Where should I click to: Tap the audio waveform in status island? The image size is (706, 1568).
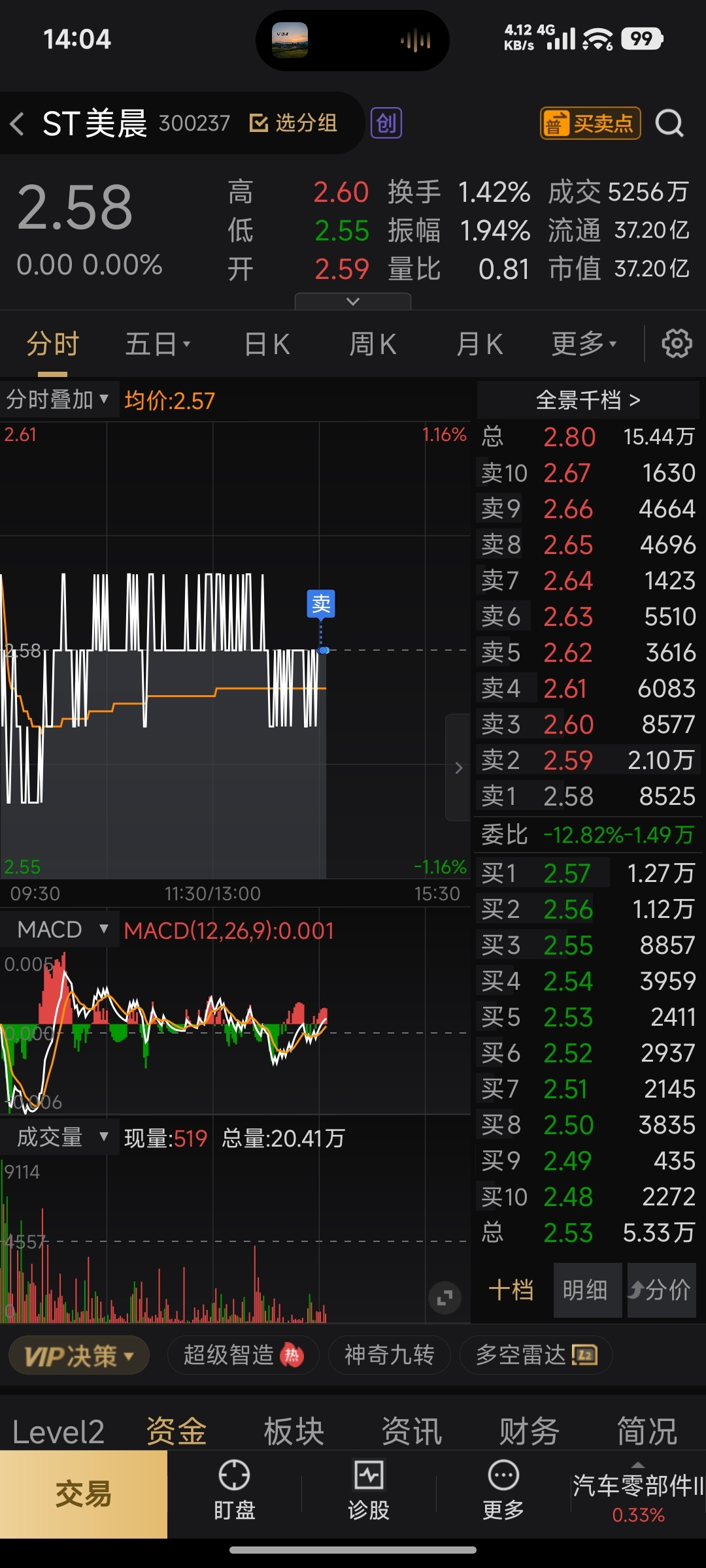pyautogui.click(x=416, y=41)
